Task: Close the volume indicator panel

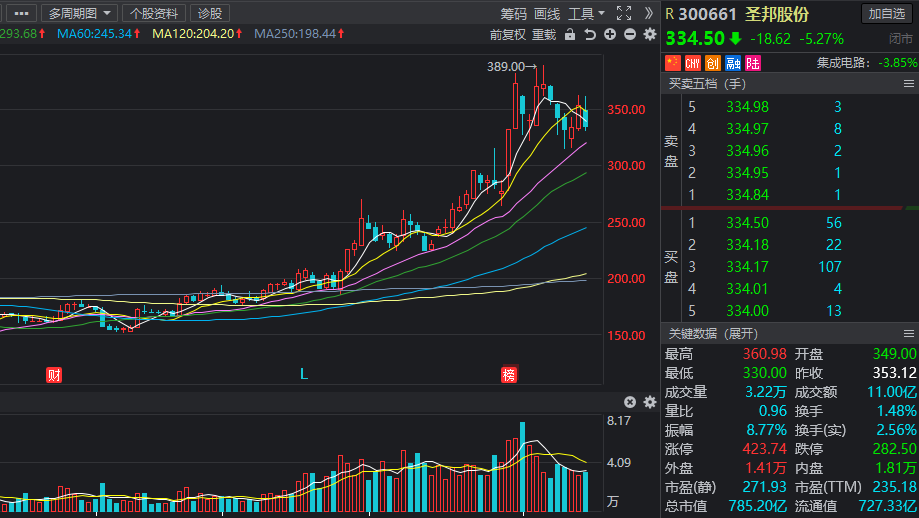Action: click(x=630, y=402)
